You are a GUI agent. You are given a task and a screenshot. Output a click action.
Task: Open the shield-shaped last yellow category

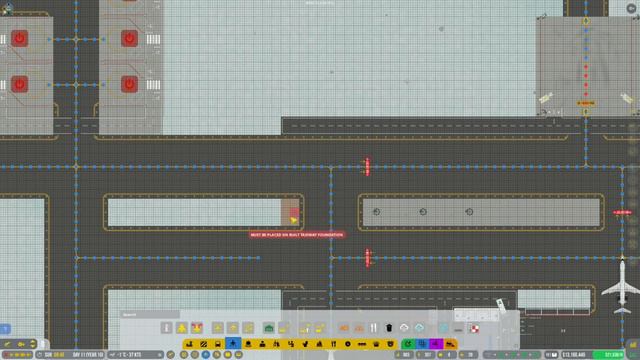(x=390, y=344)
